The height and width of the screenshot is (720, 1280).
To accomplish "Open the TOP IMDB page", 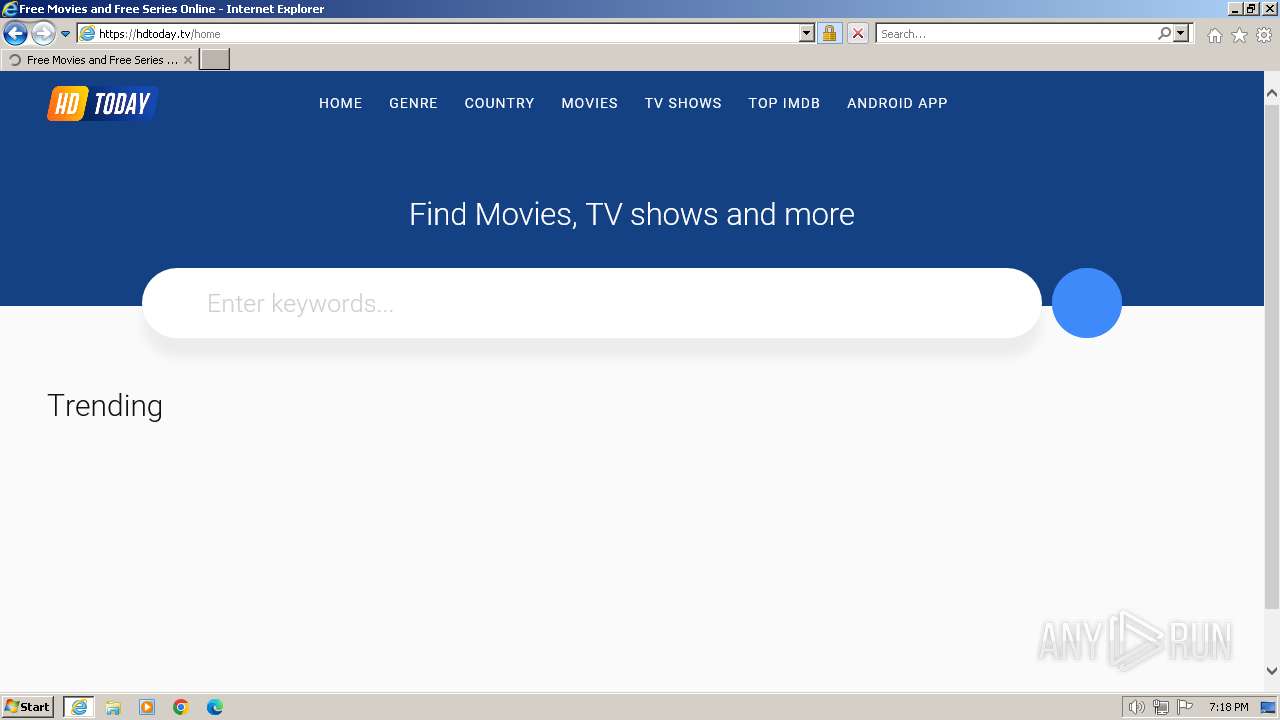I will [784, 103].
